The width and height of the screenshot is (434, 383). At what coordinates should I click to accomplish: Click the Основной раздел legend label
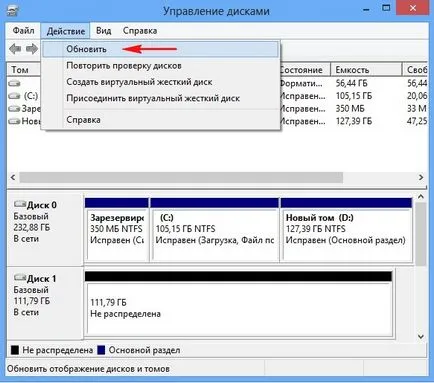(144, 350)
